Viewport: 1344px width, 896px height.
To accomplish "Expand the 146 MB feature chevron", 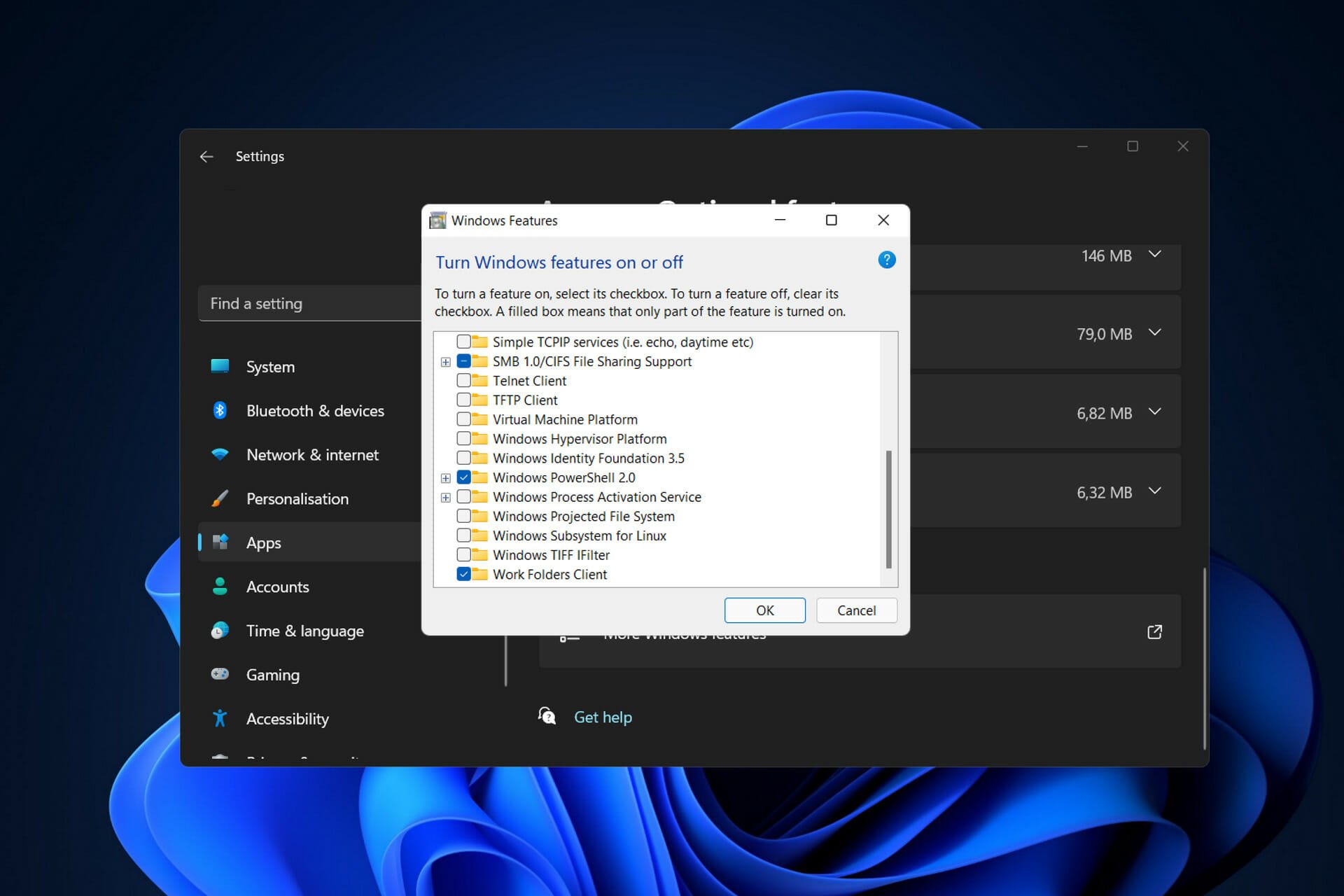I will coord(1155,254).
